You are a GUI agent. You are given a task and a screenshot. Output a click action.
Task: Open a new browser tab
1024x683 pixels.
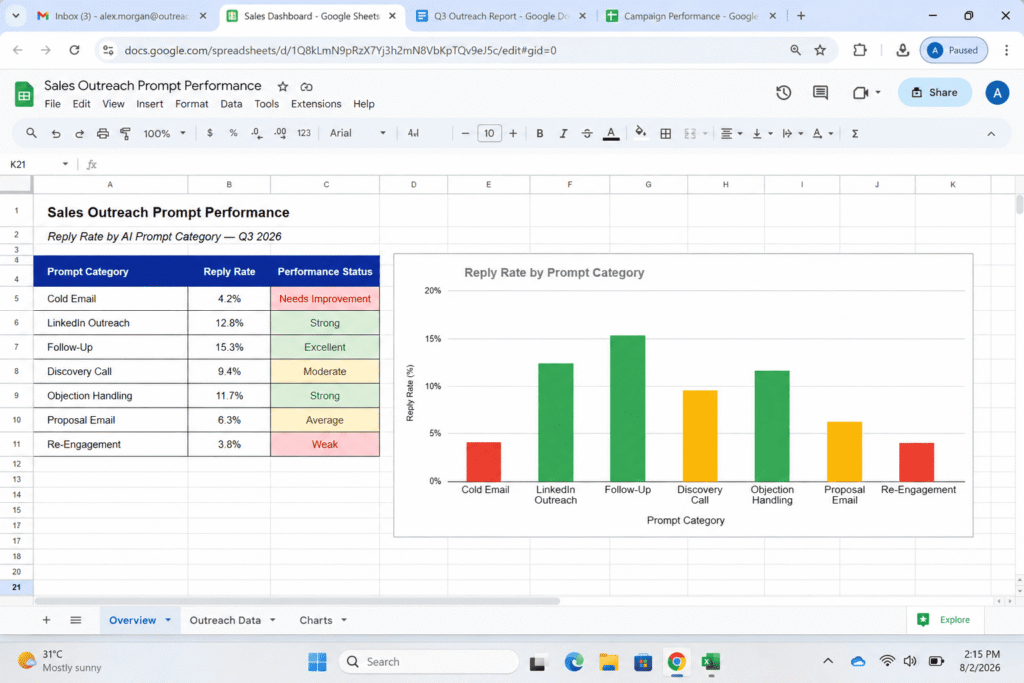(x=801, y=16)
